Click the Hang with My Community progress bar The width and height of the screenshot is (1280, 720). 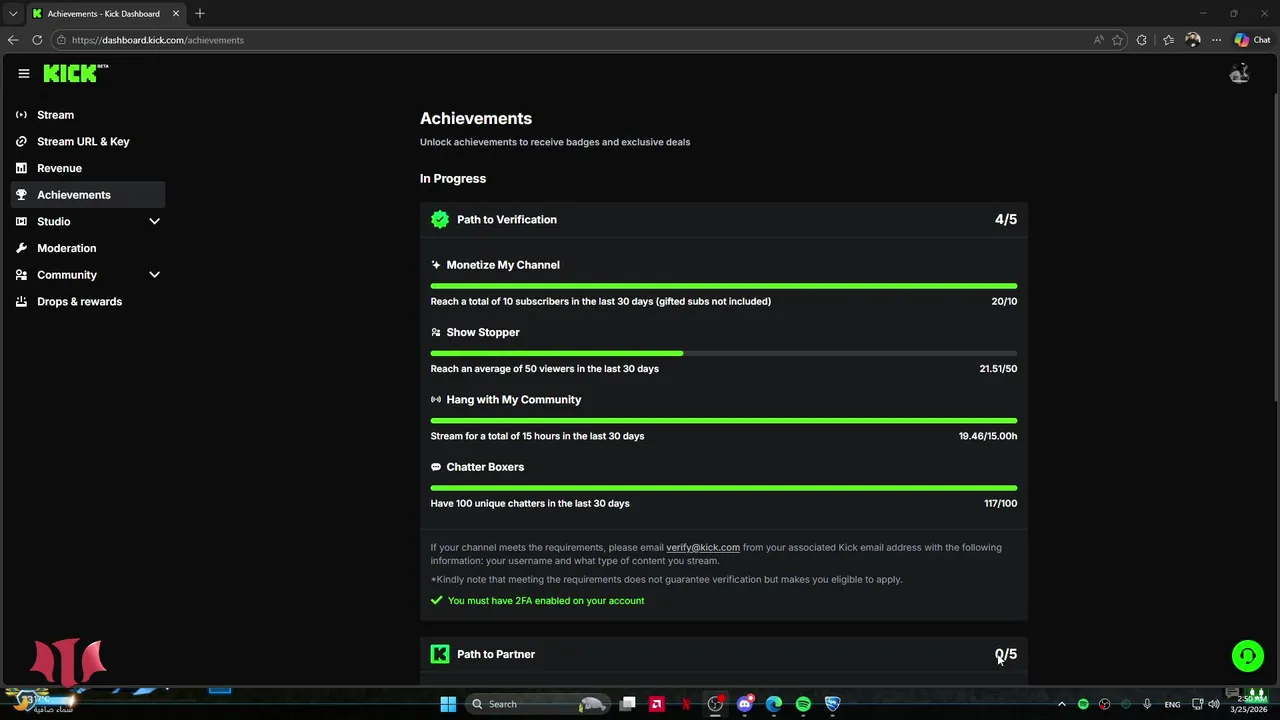click(x=724, y=421)
